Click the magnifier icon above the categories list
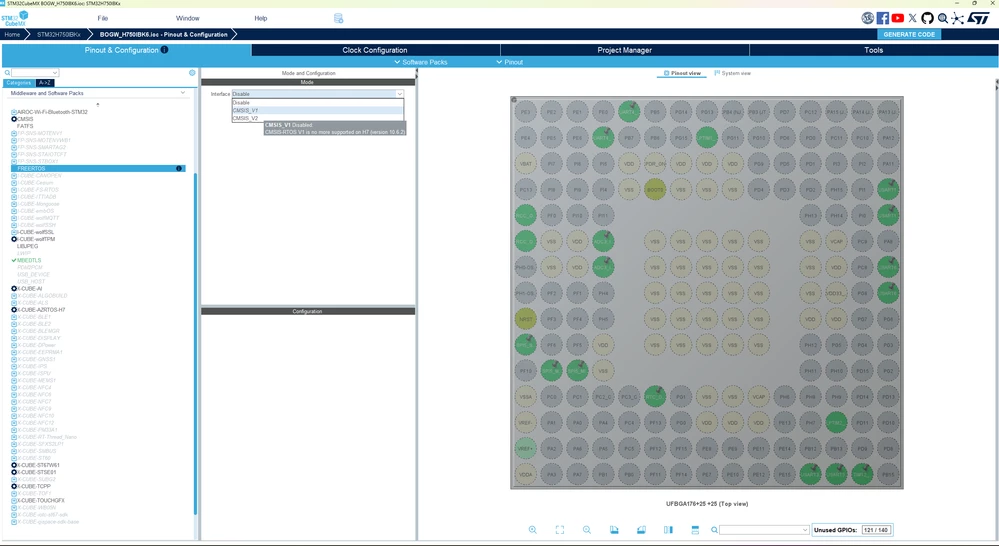The image size is (999, 546). (8, 73)
